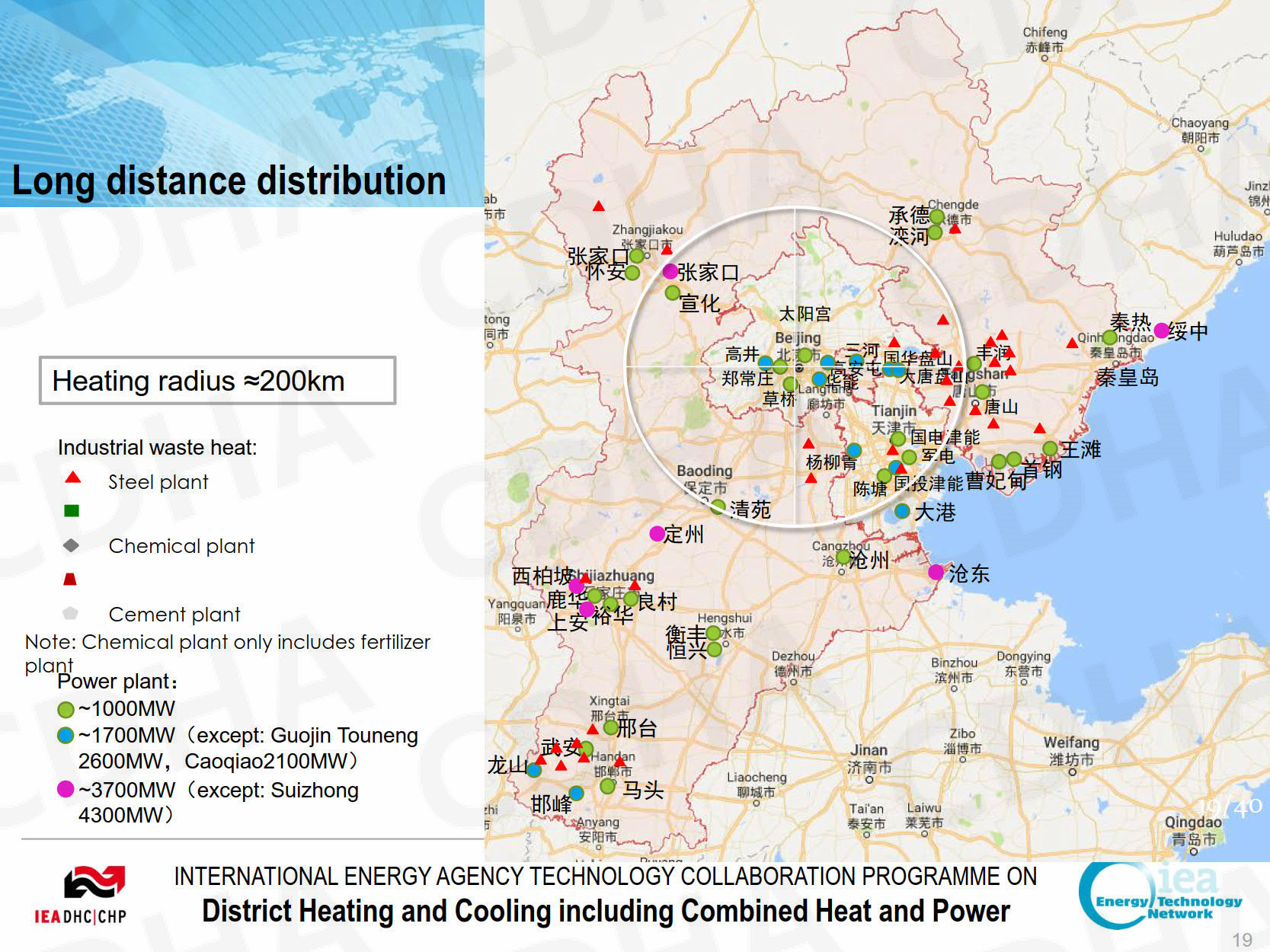Image resolution: width=1270 pixels, height=952 pixels.
Task: Click the Long distance distribution title
Action: (229, 181)
